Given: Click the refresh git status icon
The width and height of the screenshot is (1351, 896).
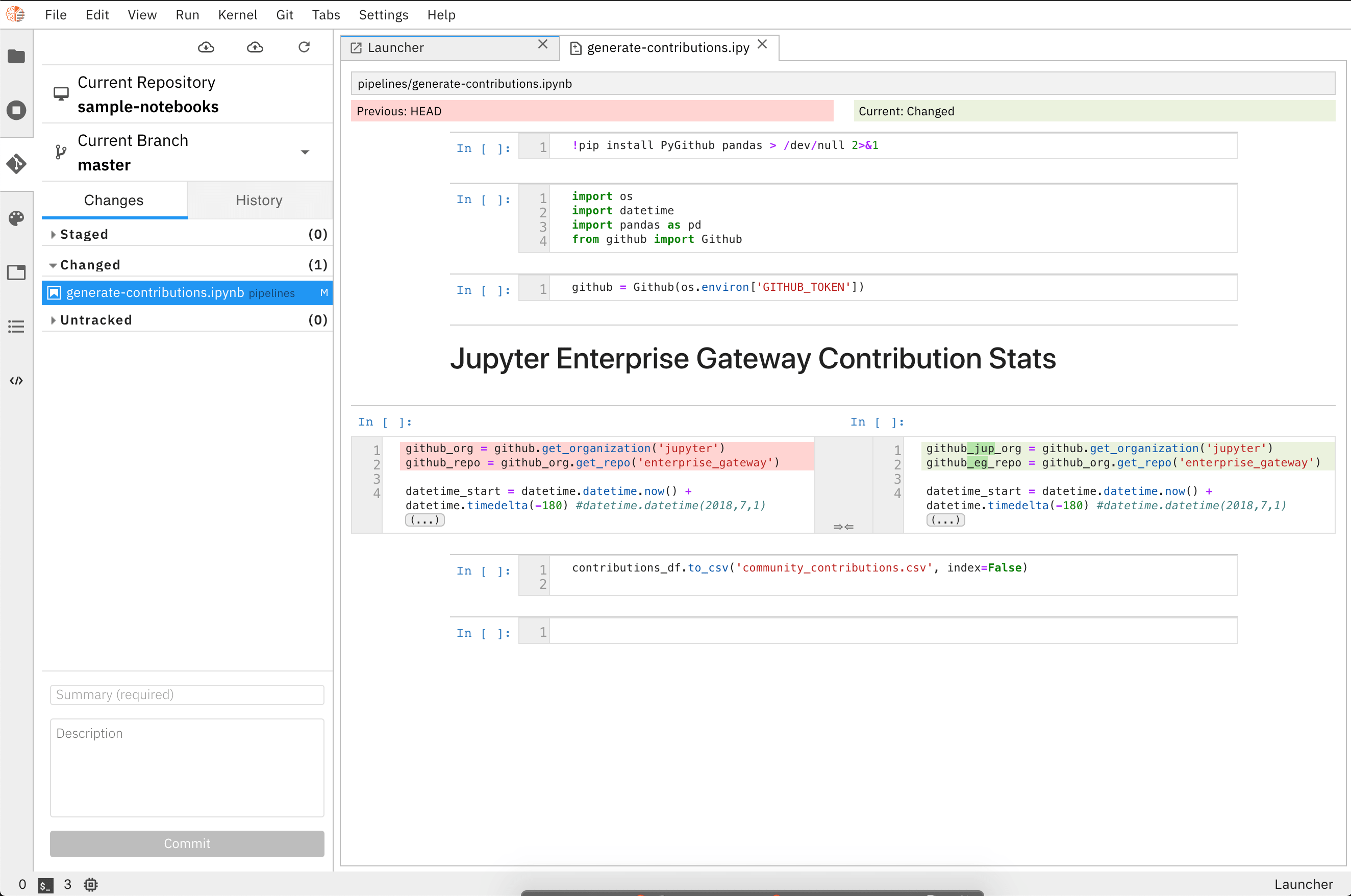Looking at the screenshot, I should (x=304, y=47).
